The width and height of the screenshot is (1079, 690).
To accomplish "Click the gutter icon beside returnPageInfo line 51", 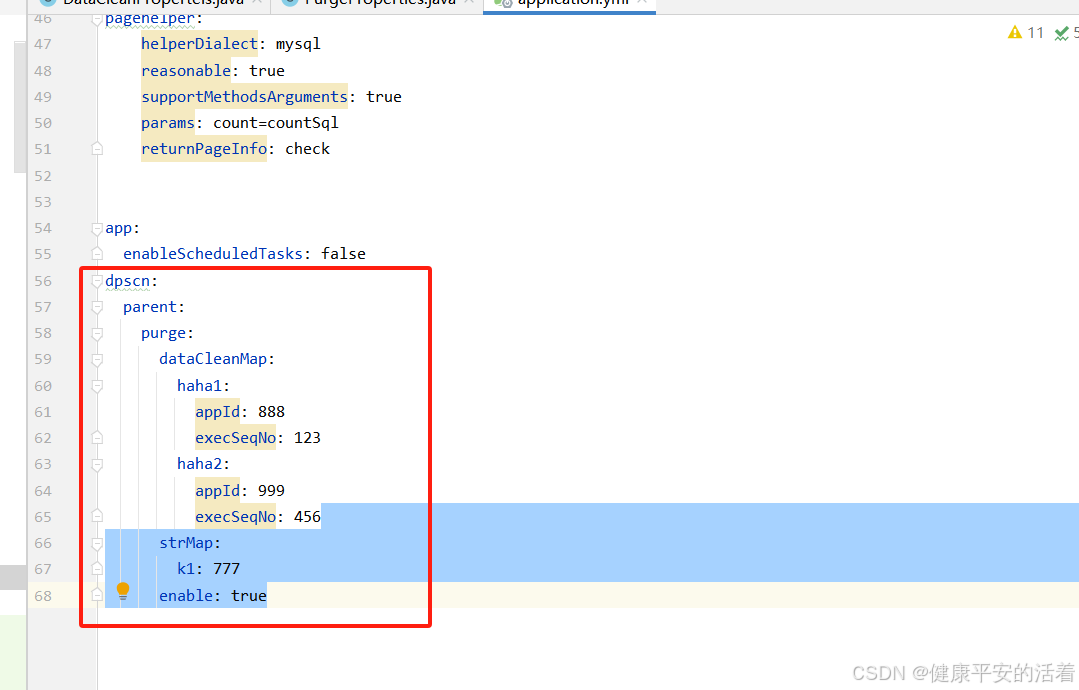I will 96,148.
